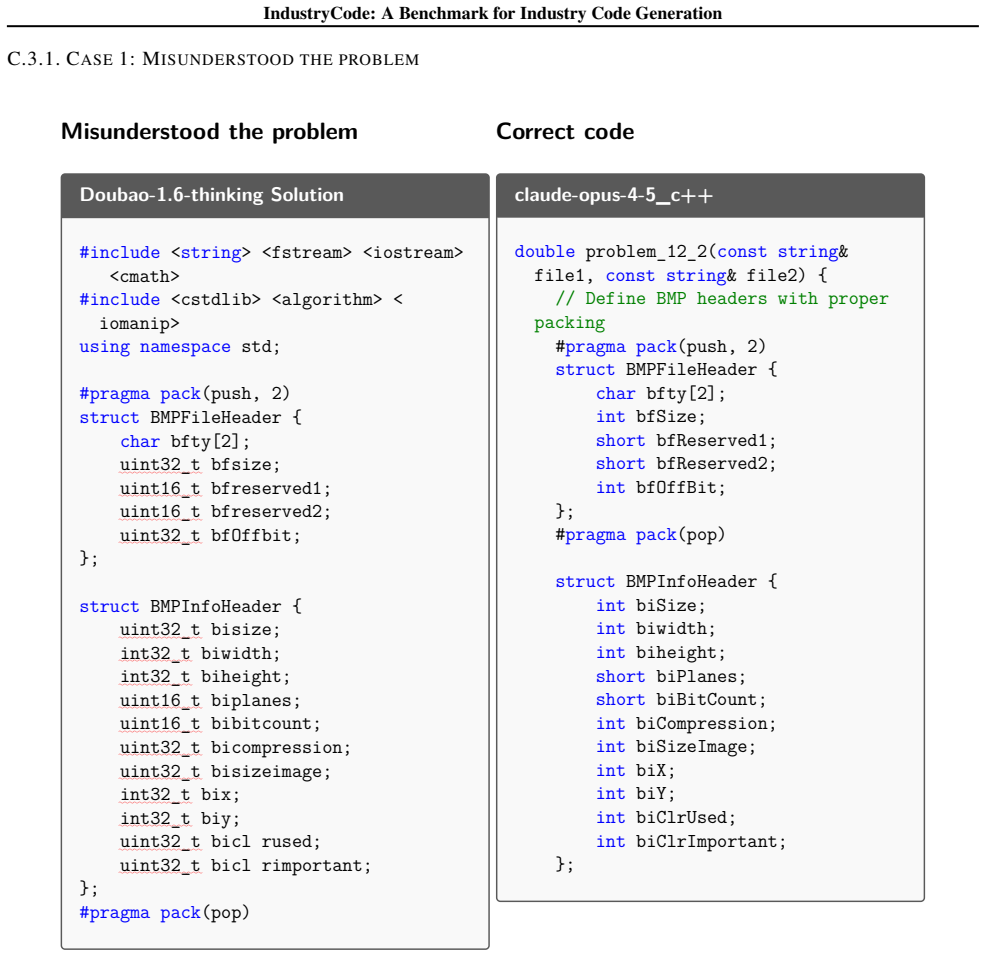Click the 'Misunderstood the problem' bold heading
This screenshot has height=956, width=985.
(209, 131)
